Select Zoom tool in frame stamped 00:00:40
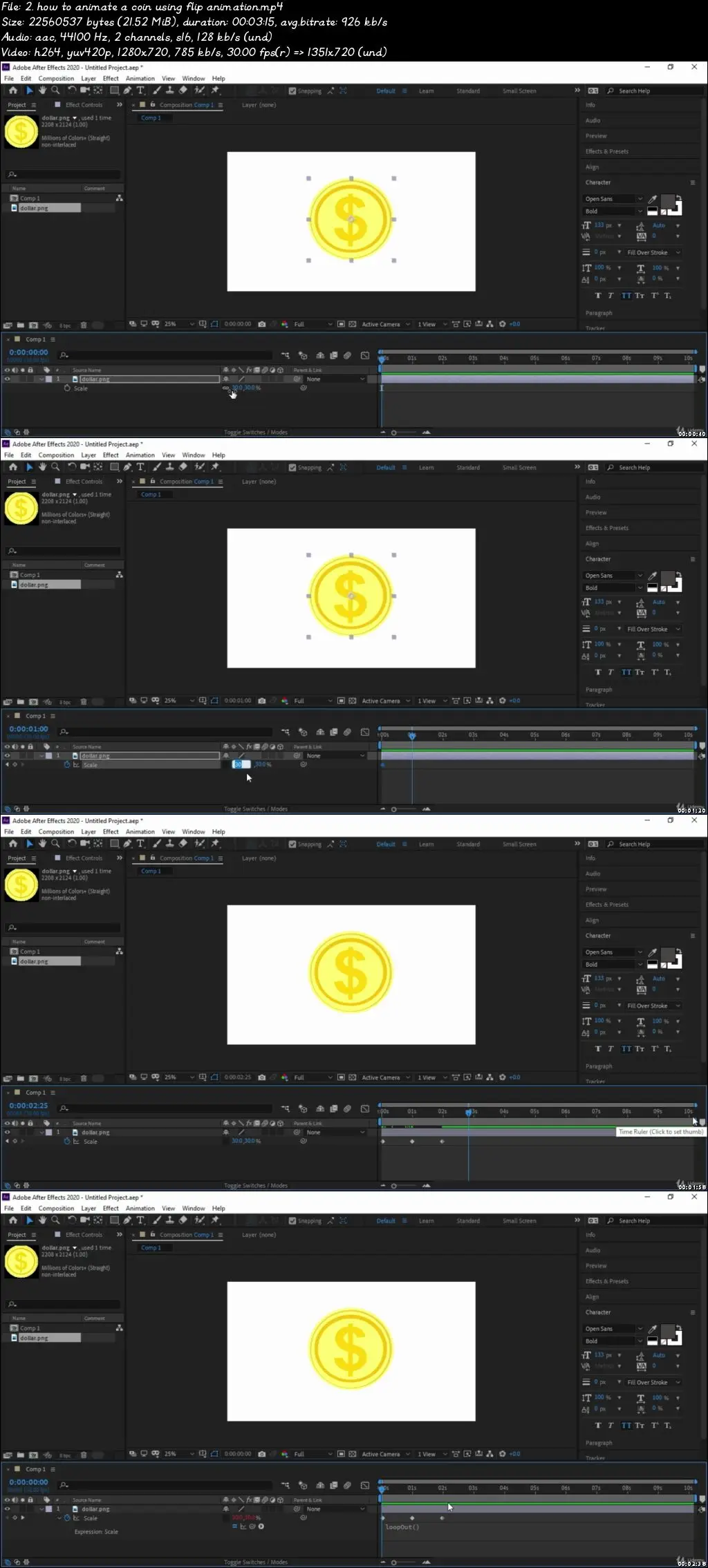Image resolution: width=708 pixels, height=1568 pixels. coord(55,91)
